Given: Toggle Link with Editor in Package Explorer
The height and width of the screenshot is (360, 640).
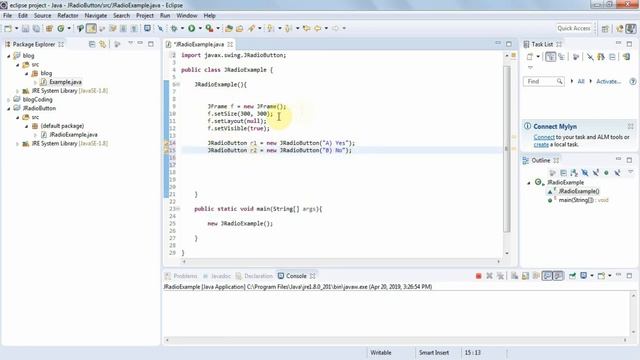Looking at the screenshot, I should click(102, 44).
